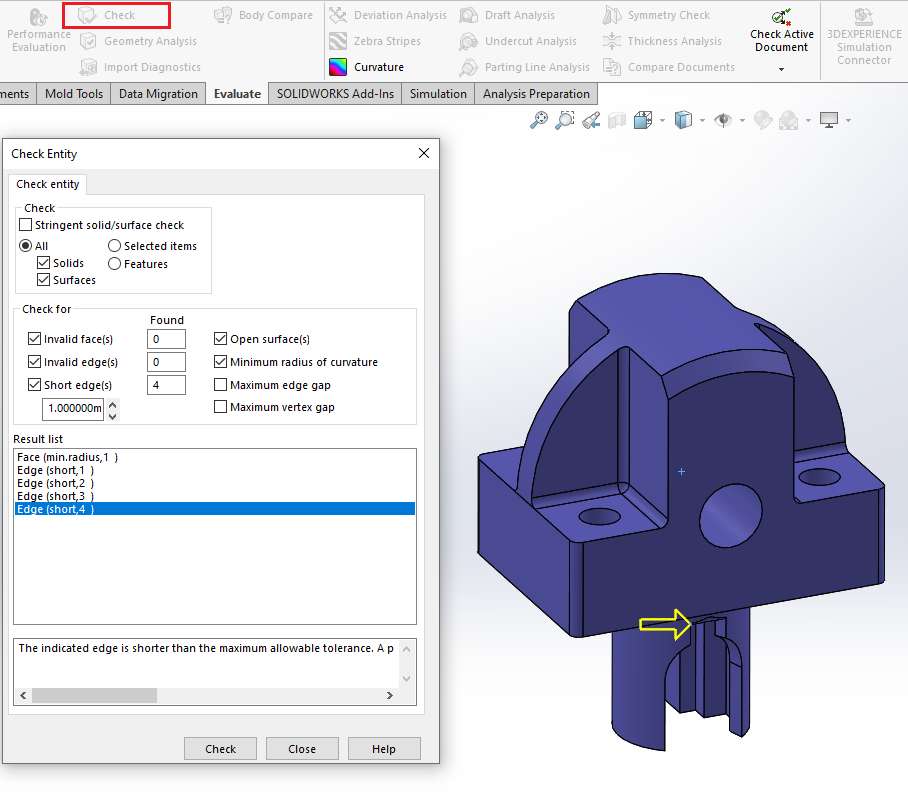Toggle the Maximum edge gap checkbox
Screen dimensions: 908x794
point(220,385)
